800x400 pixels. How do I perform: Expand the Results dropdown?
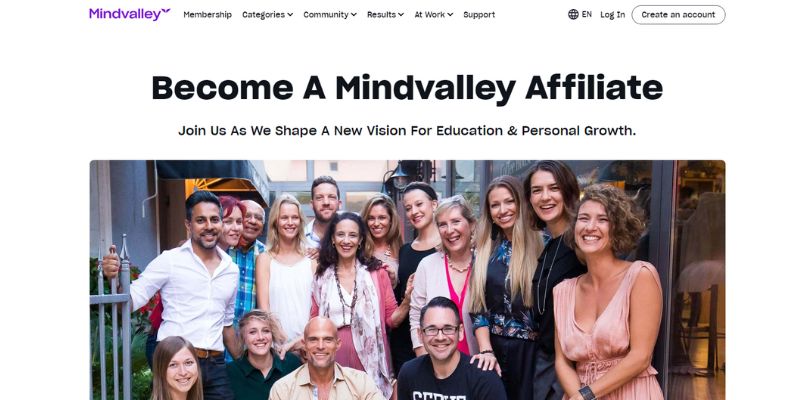(x=385, y=15)
